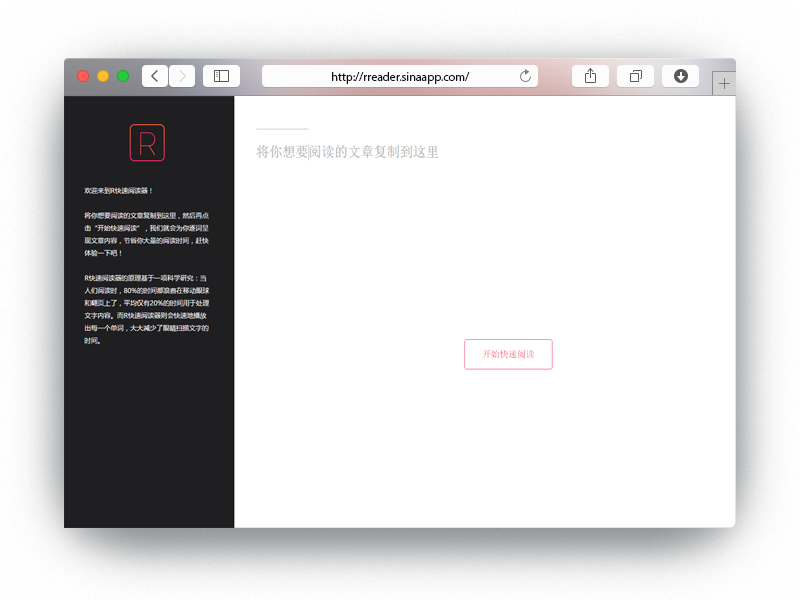
Task: Toggle the Safari sidebar button
Action: pos(221,77)
